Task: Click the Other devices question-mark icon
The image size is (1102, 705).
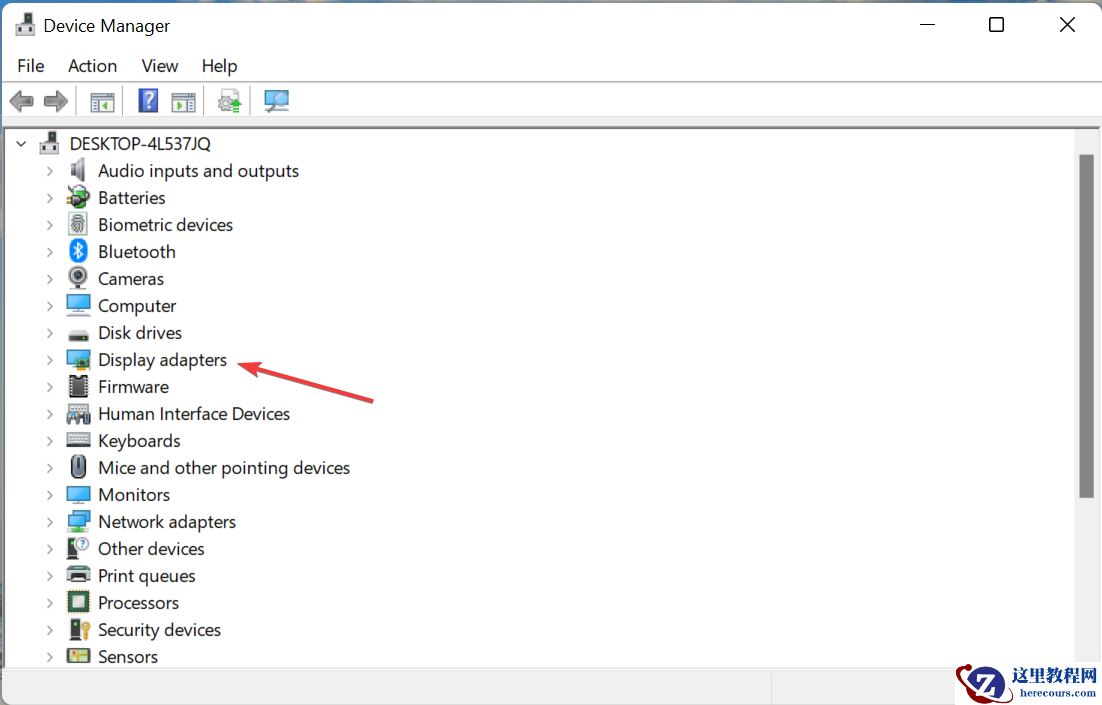Action: [x=78, y=548]
